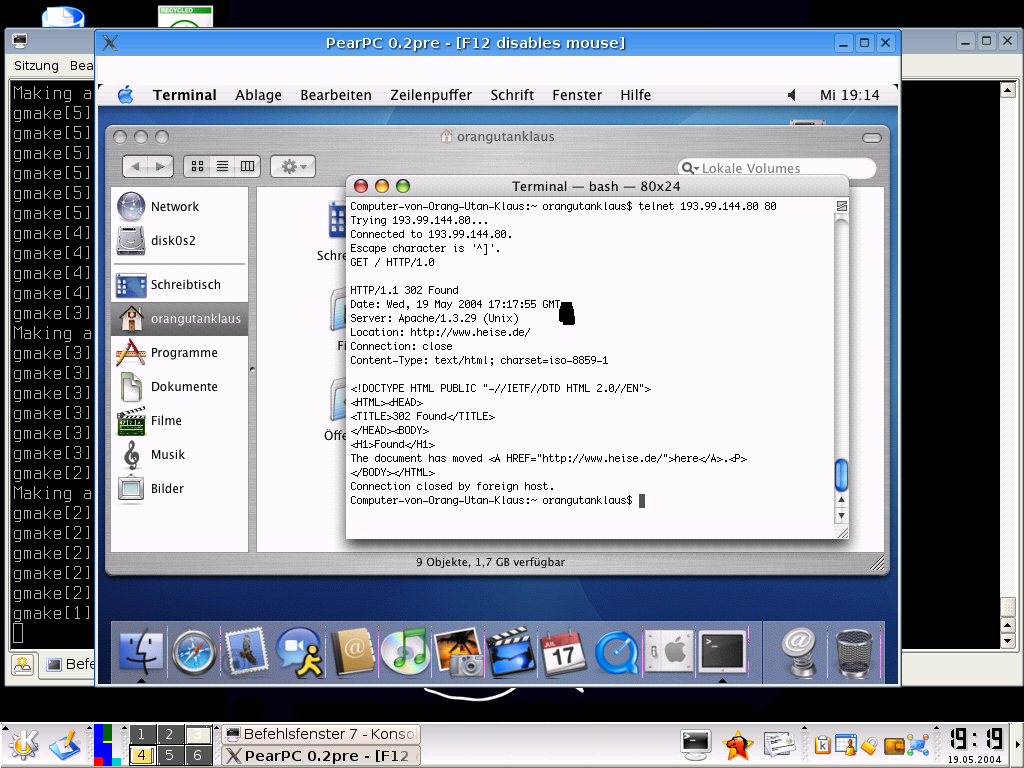The width and height of the screenshot is (1024, 768).
Task: Select Programme in Finder sidebar
Action: pos(184,353)
